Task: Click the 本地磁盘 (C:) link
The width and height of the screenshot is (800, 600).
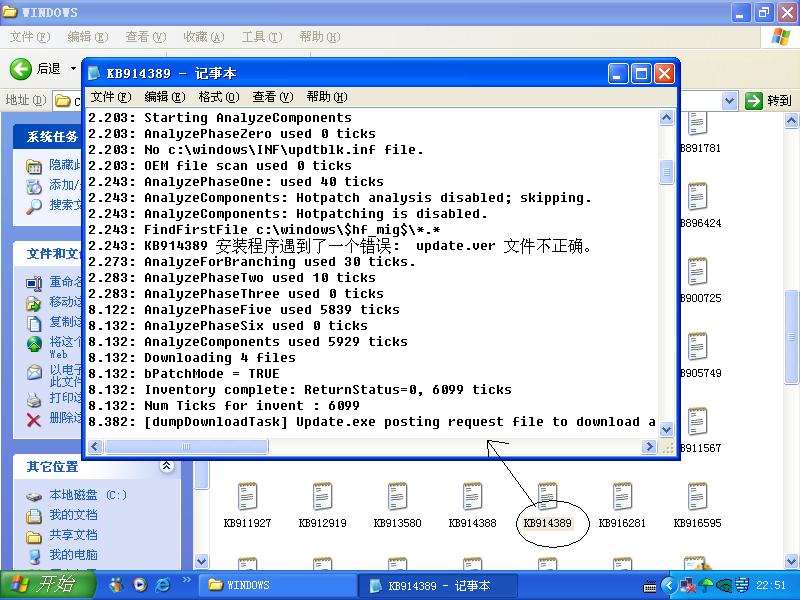Action: coord(88,495)
